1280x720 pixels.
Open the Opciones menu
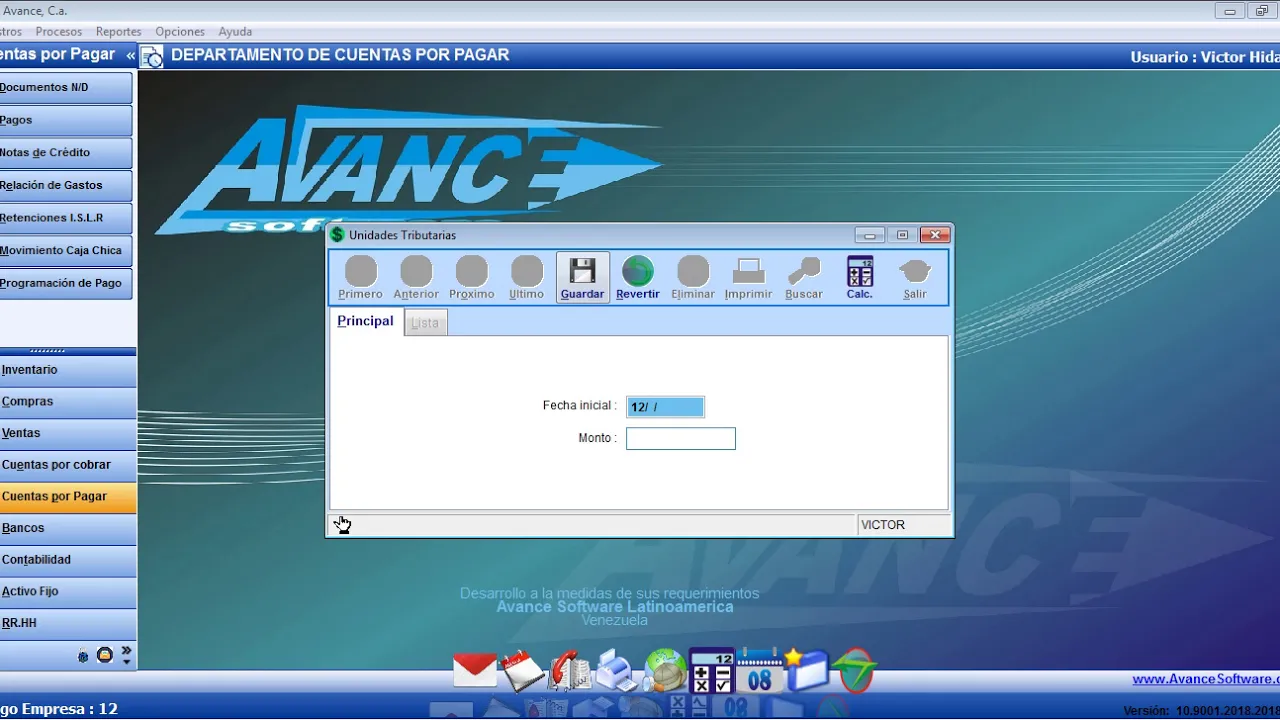180,32
